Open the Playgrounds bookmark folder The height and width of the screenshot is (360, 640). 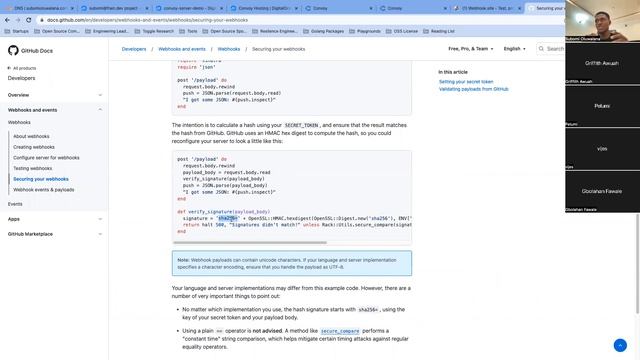coord(364,31)
